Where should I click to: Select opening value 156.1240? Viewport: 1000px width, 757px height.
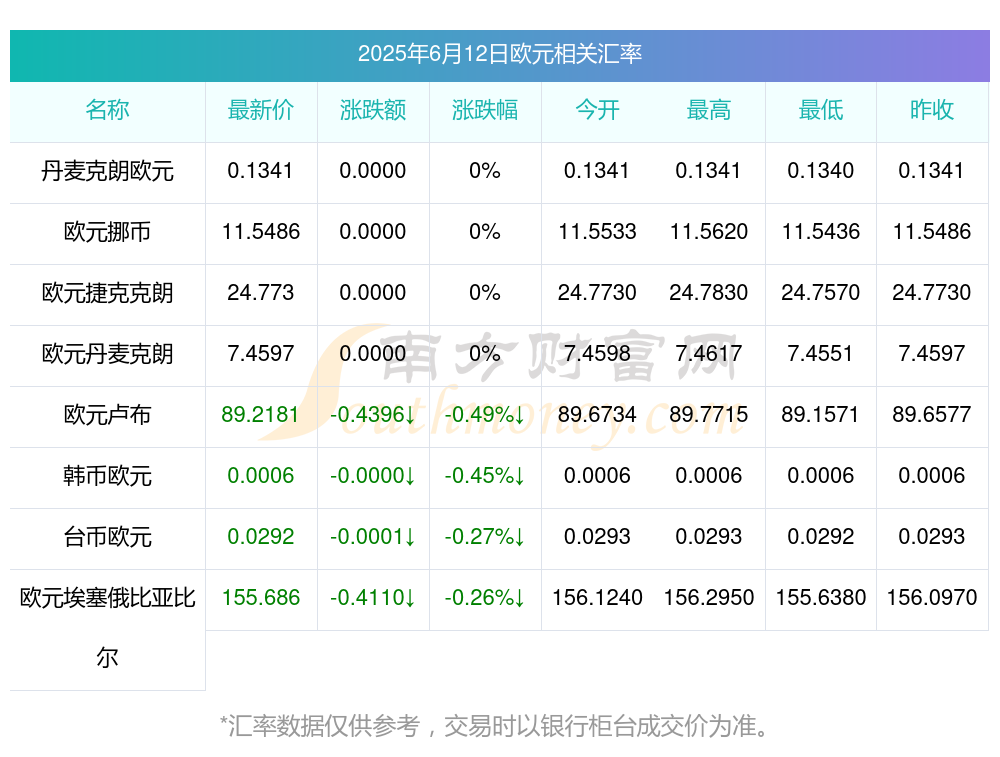[597, 598]
